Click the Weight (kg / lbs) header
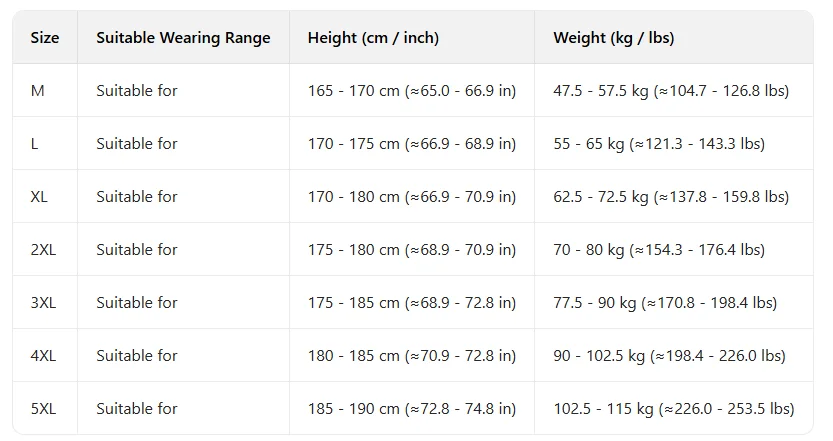Viewport: 833px width, 441px height. tap(613, 38)
